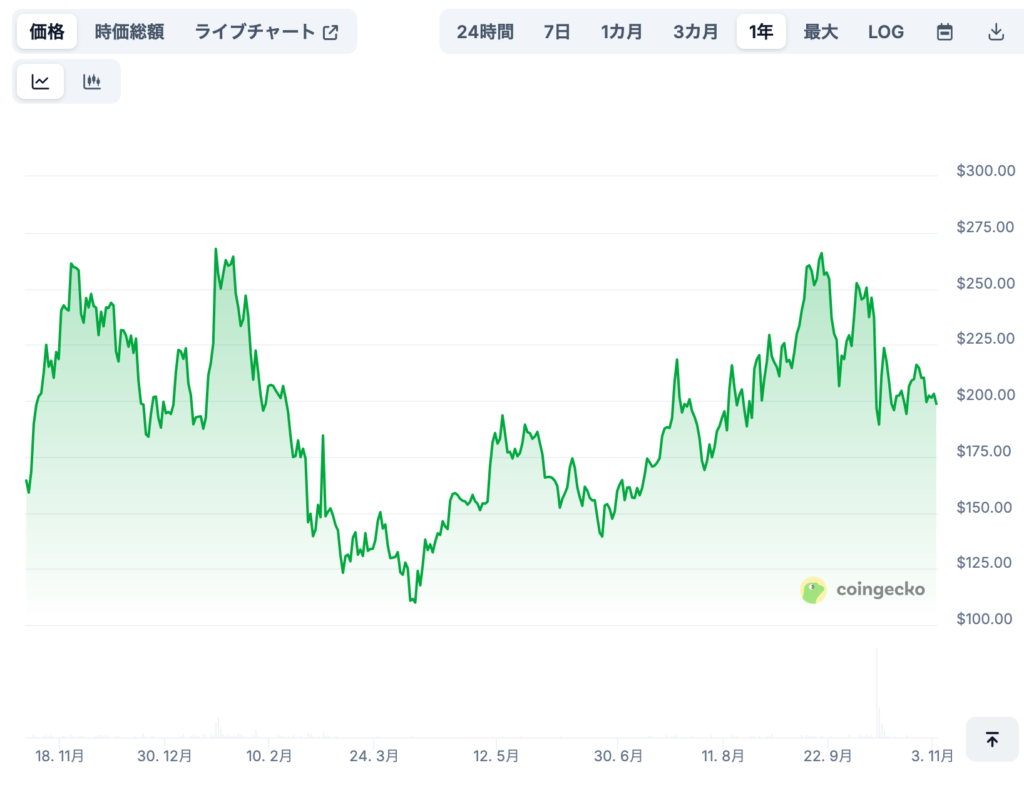Click the gecko mascot icon next to coingecko text
This screenshot has width=1024, height=785.
click(x=812, y=590)
